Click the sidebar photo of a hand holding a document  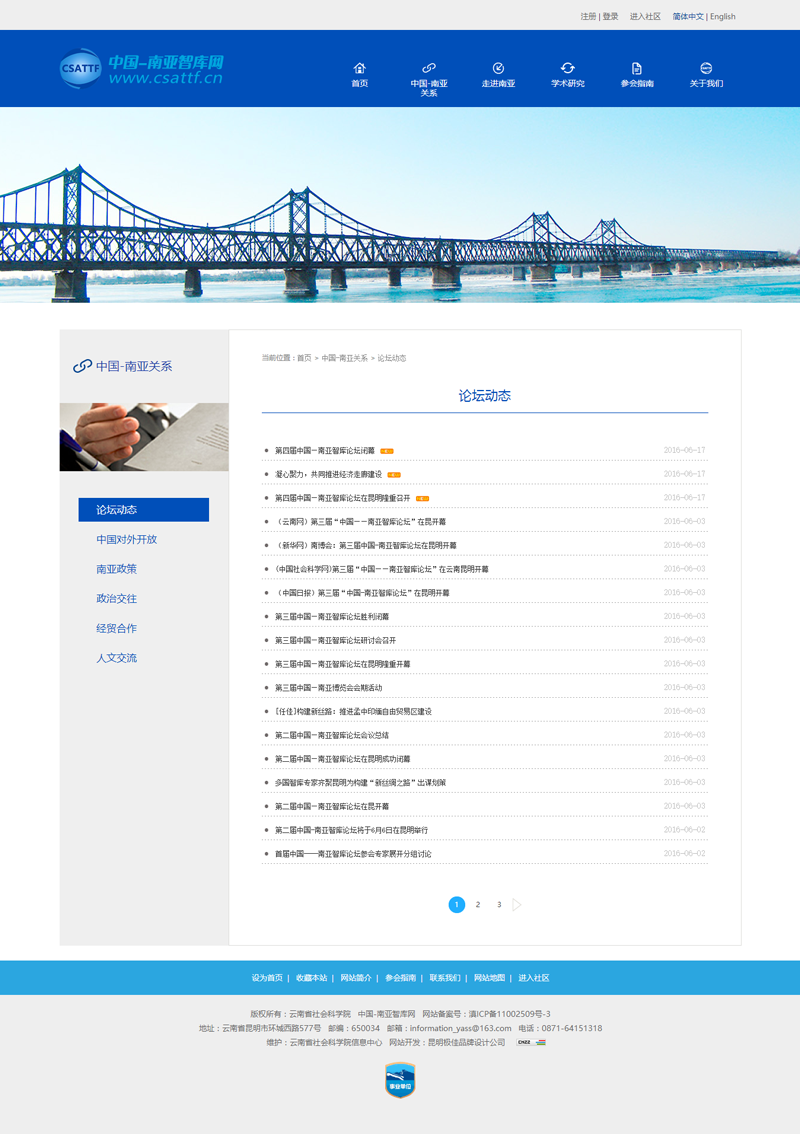pyautogui.click(x=144, y=437)
